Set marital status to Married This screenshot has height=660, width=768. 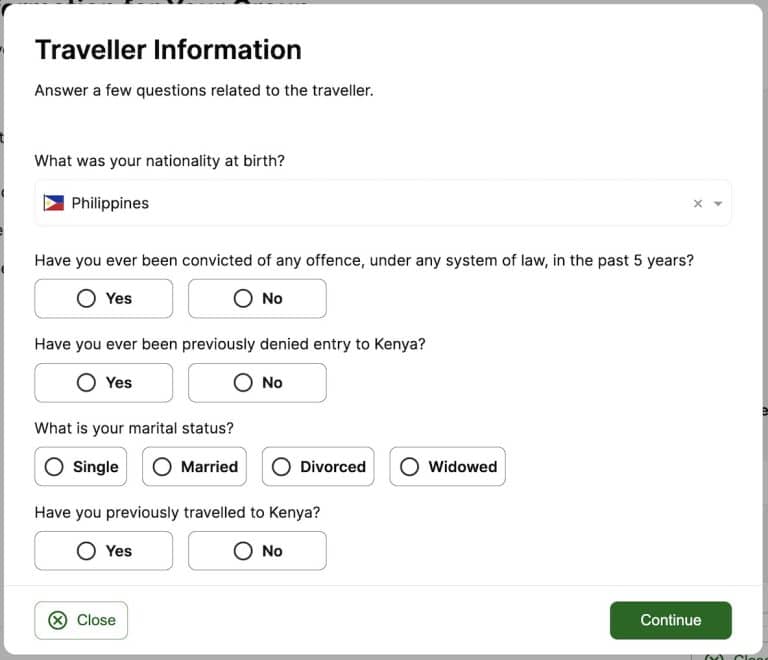195,466
